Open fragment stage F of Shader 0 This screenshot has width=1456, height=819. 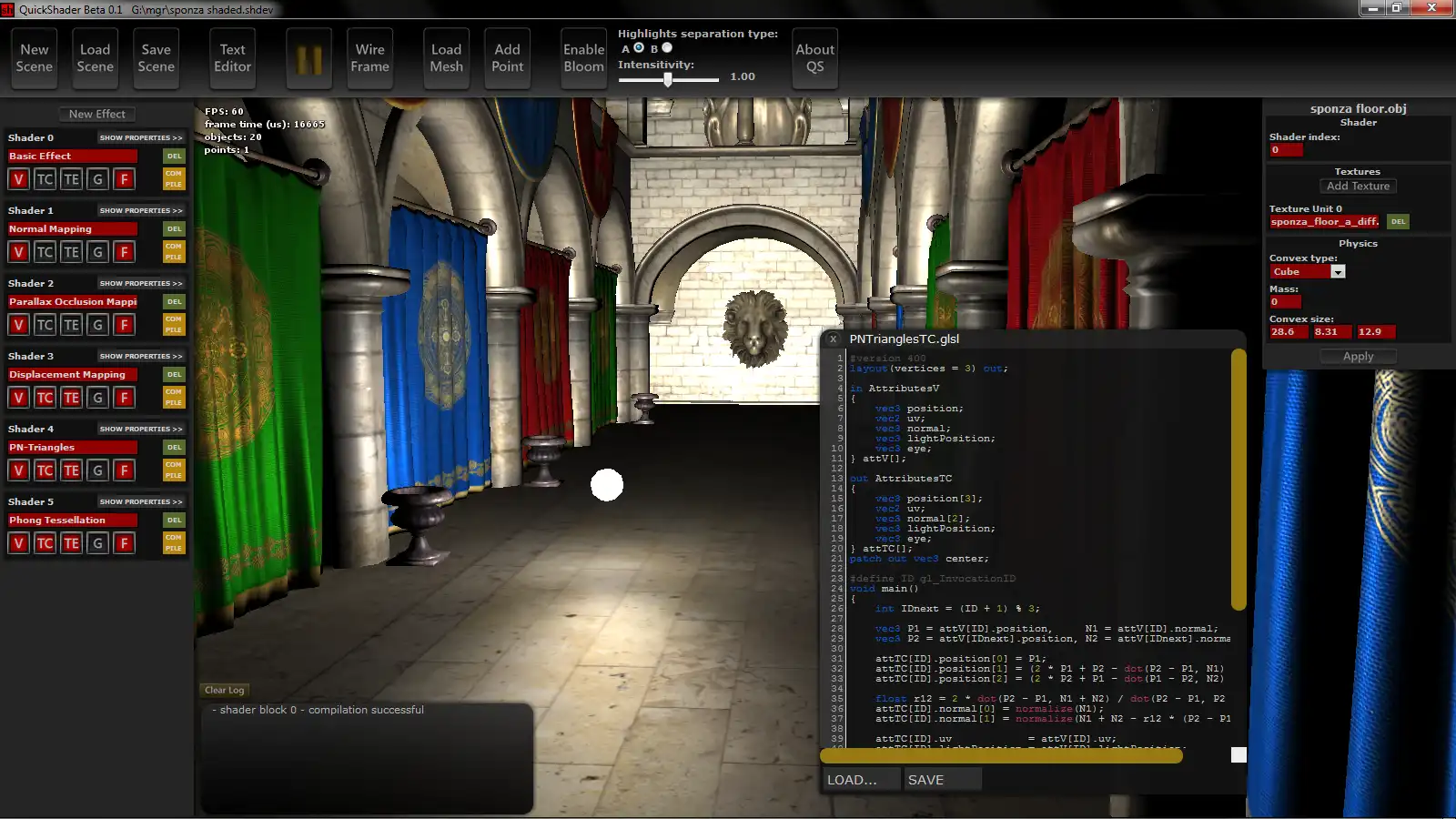(125, 179)
